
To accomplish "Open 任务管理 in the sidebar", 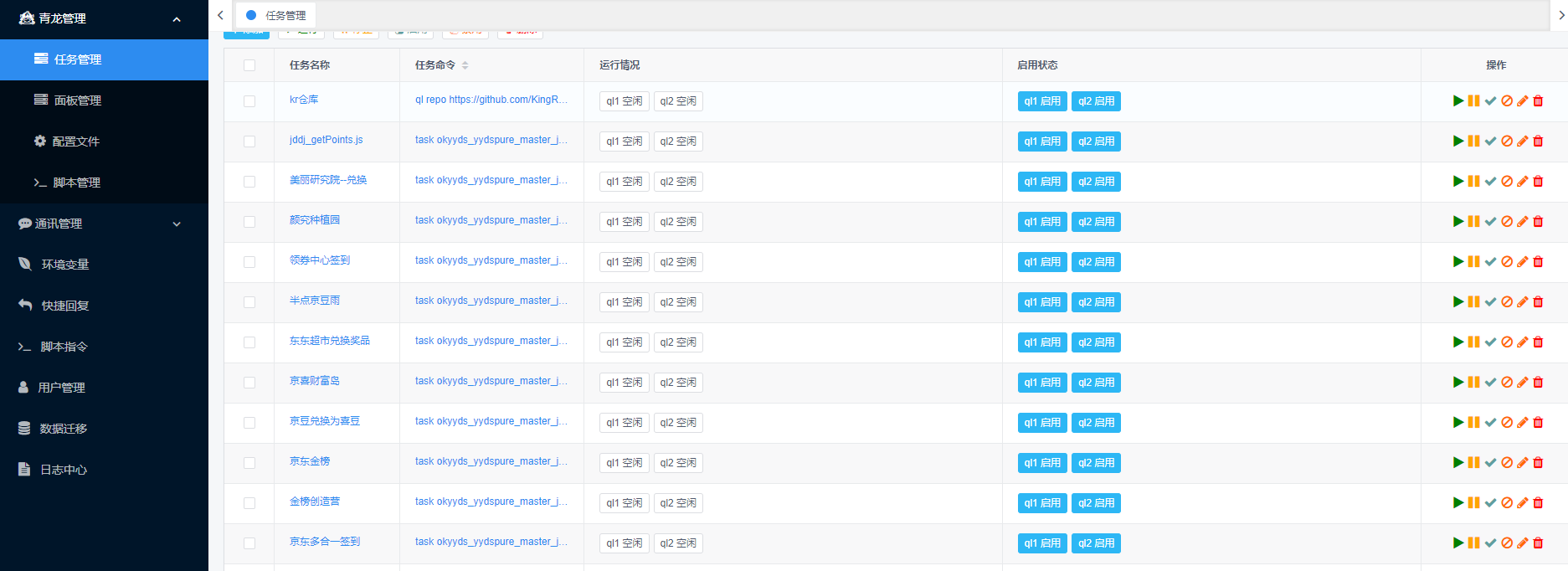I will click(104, 59).
